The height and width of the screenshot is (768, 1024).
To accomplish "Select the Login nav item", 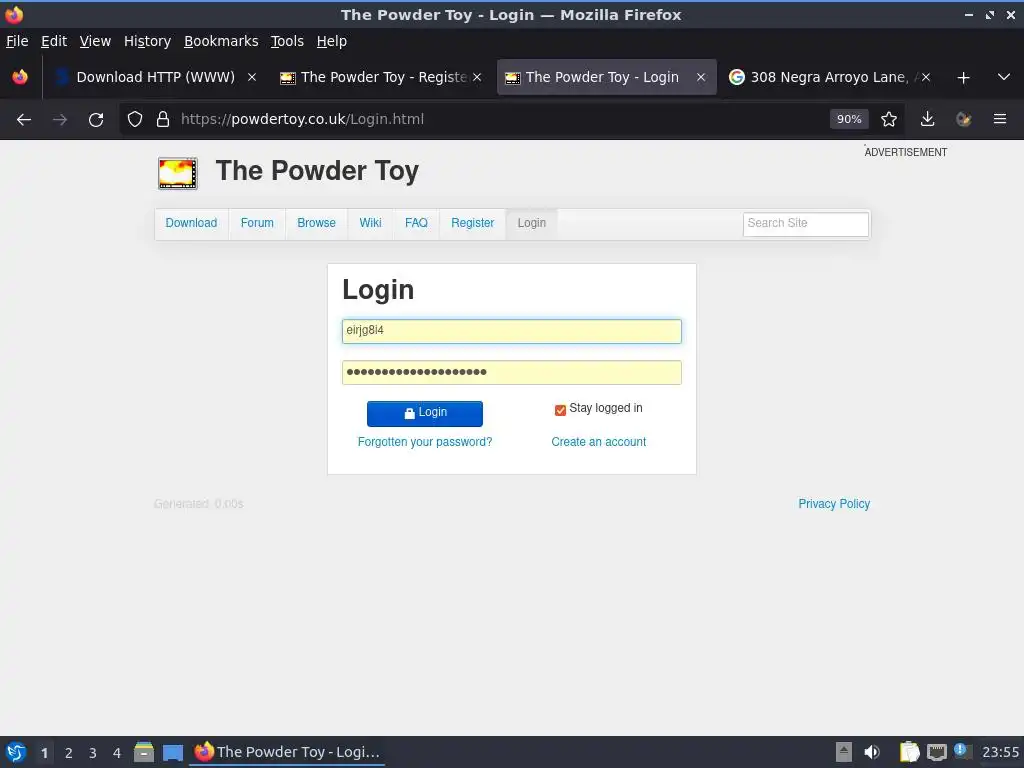I will tap(532, 223).
